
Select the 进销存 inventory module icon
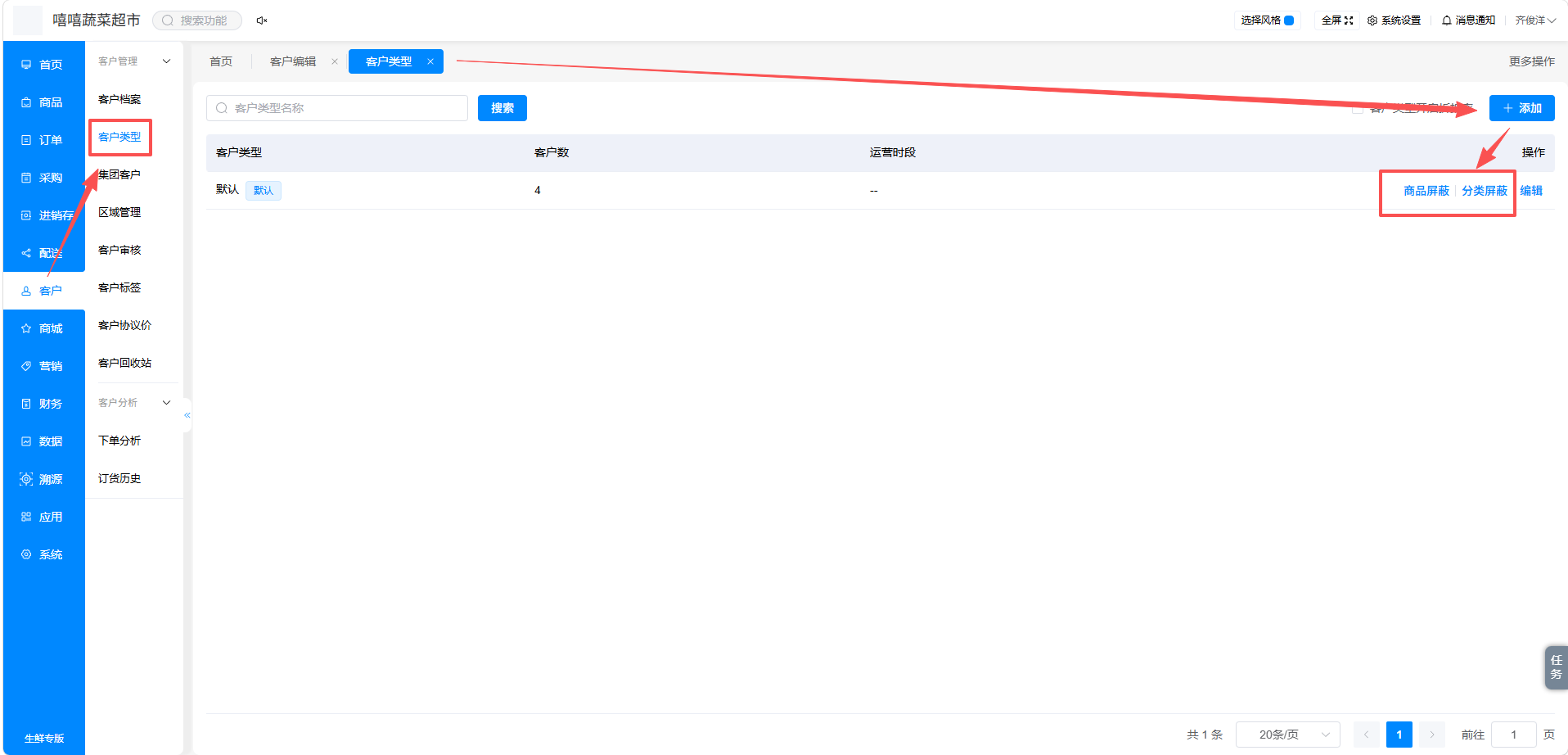(x=26, y=215)
